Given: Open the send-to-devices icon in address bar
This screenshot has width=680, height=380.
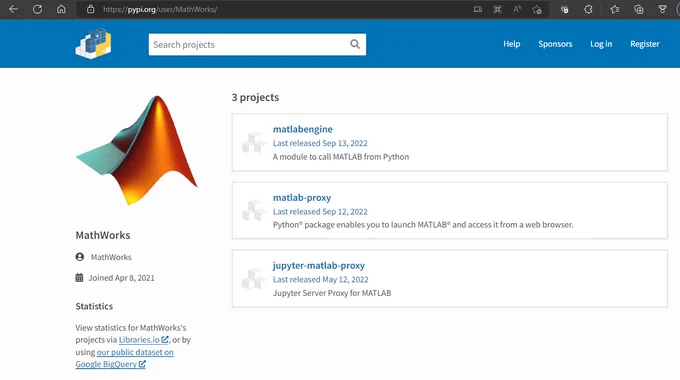Looking at the screenshot, I should [477, 9].
